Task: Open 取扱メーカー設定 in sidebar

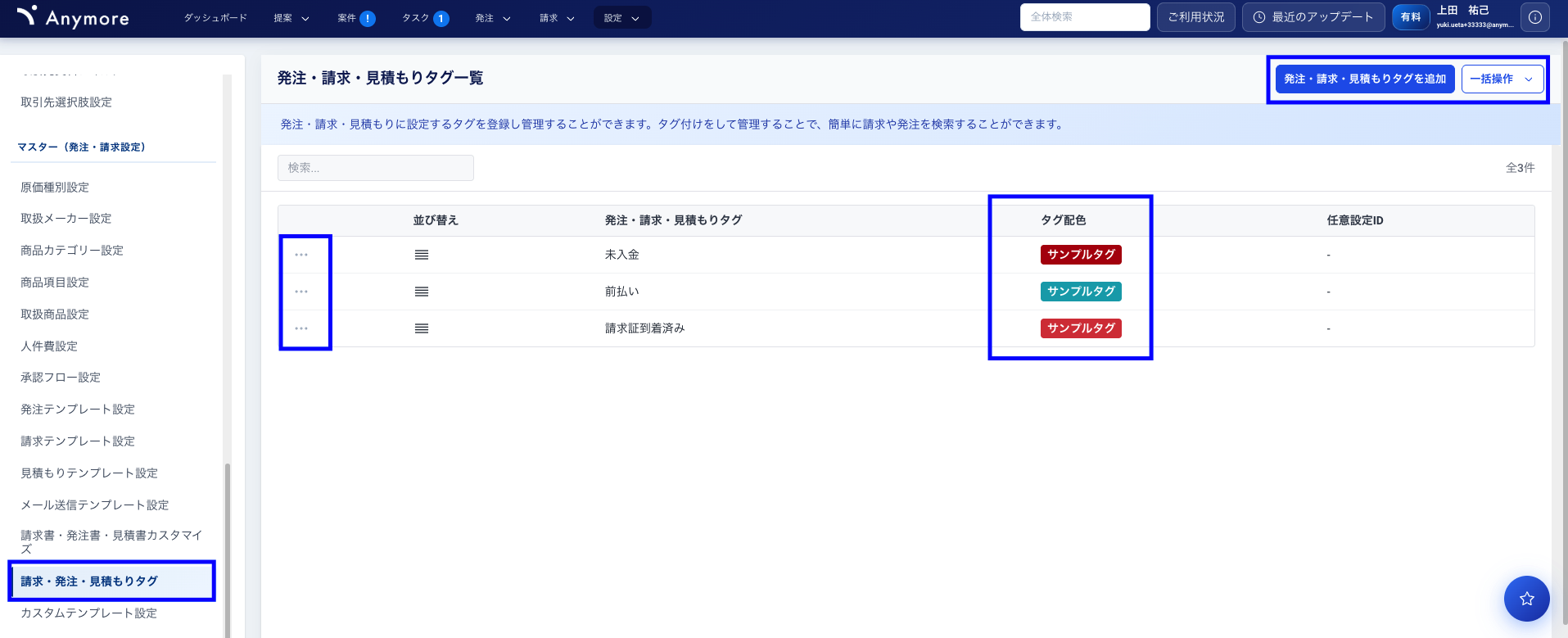Action: tap(66, 219)
